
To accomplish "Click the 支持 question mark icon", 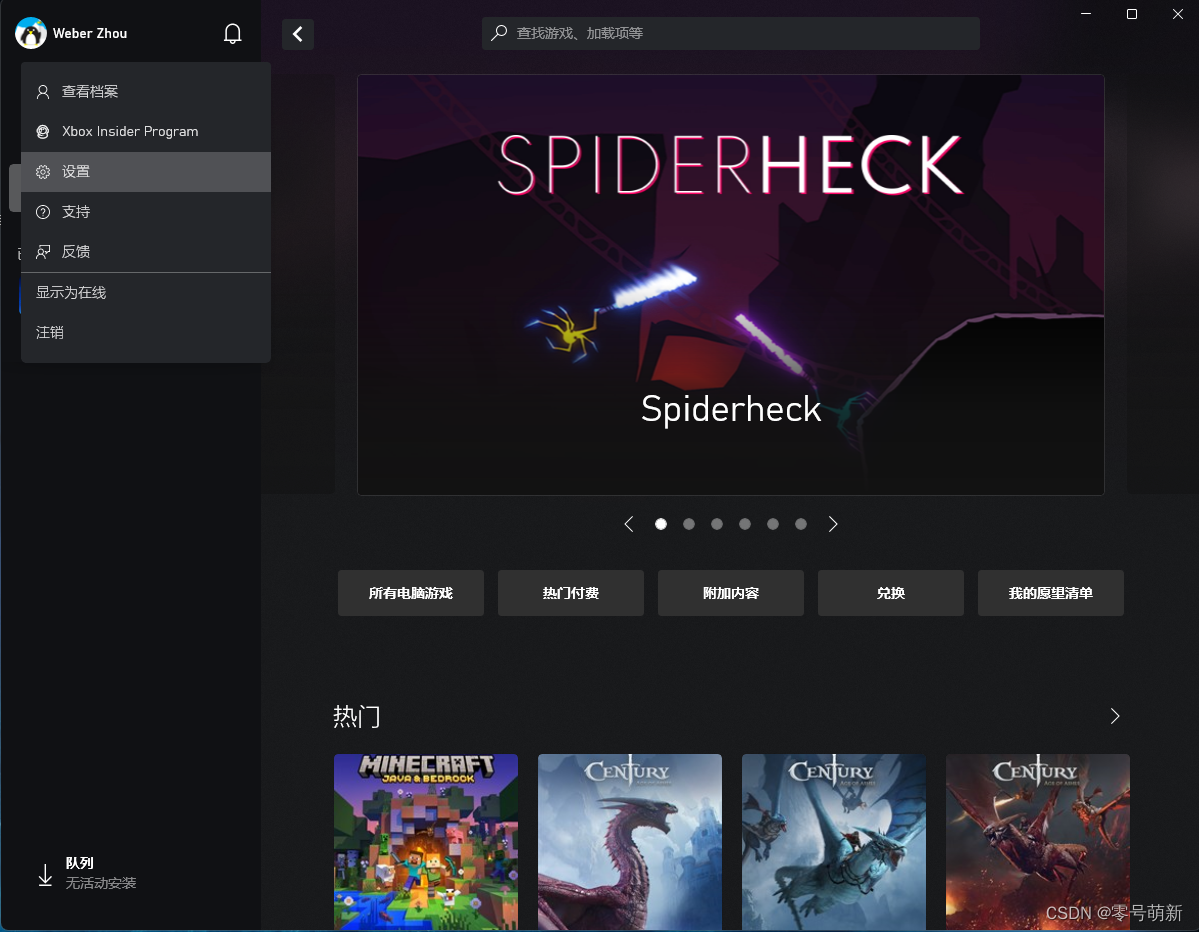I will coord(43,212).
